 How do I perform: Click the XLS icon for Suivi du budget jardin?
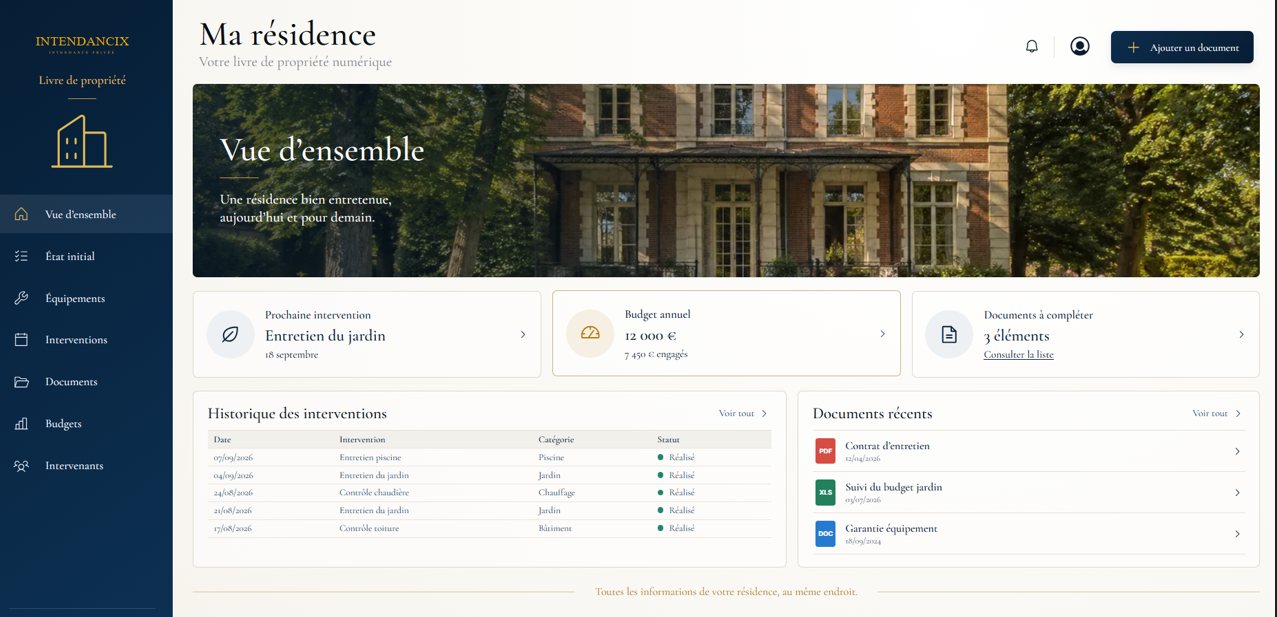click(x=825, y=492)
